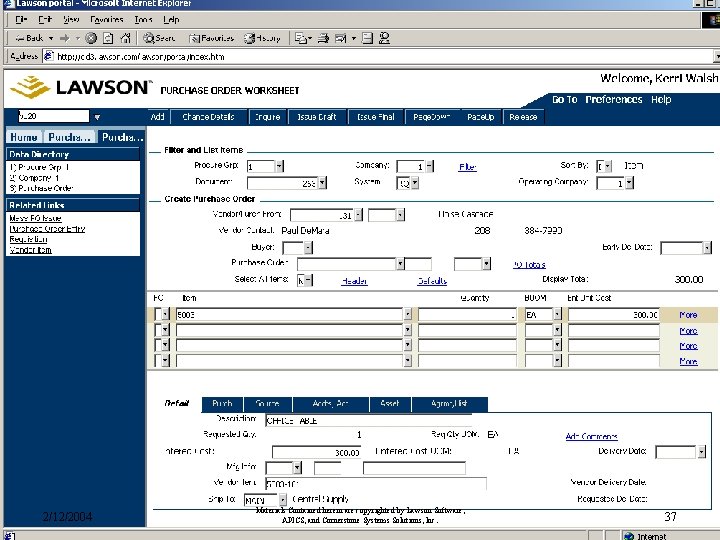Image resolution: width=720 pixels, height=540 pixels.
Task: Click the Issue Draft button
Action: (317, 117)
